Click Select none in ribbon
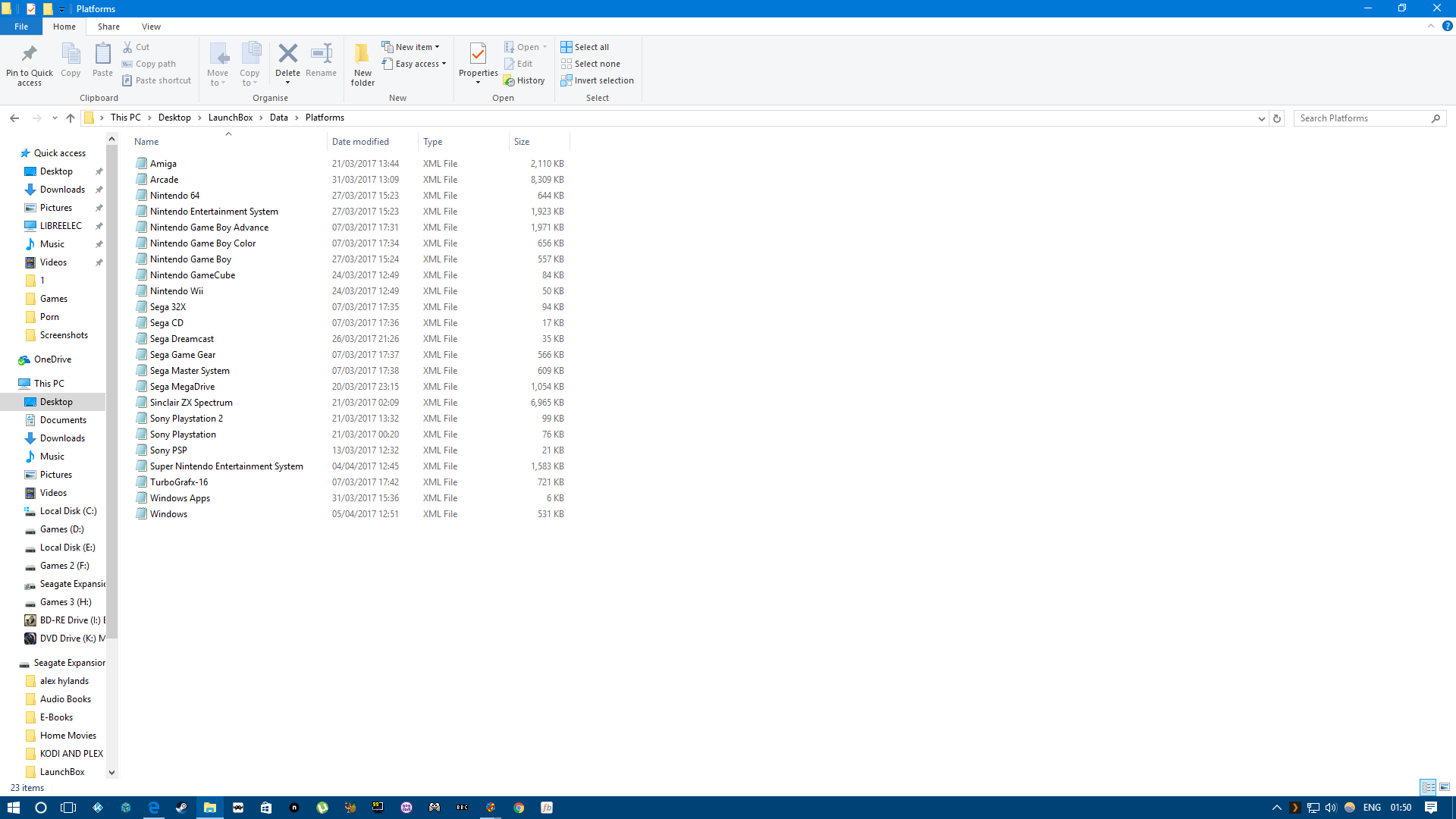Screen dimensions: 1456x819 pyautogui.click(x=590, y=64)
